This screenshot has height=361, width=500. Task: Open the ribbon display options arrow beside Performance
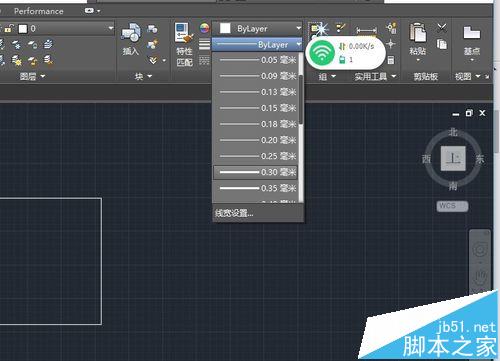(x=99, y=11)
